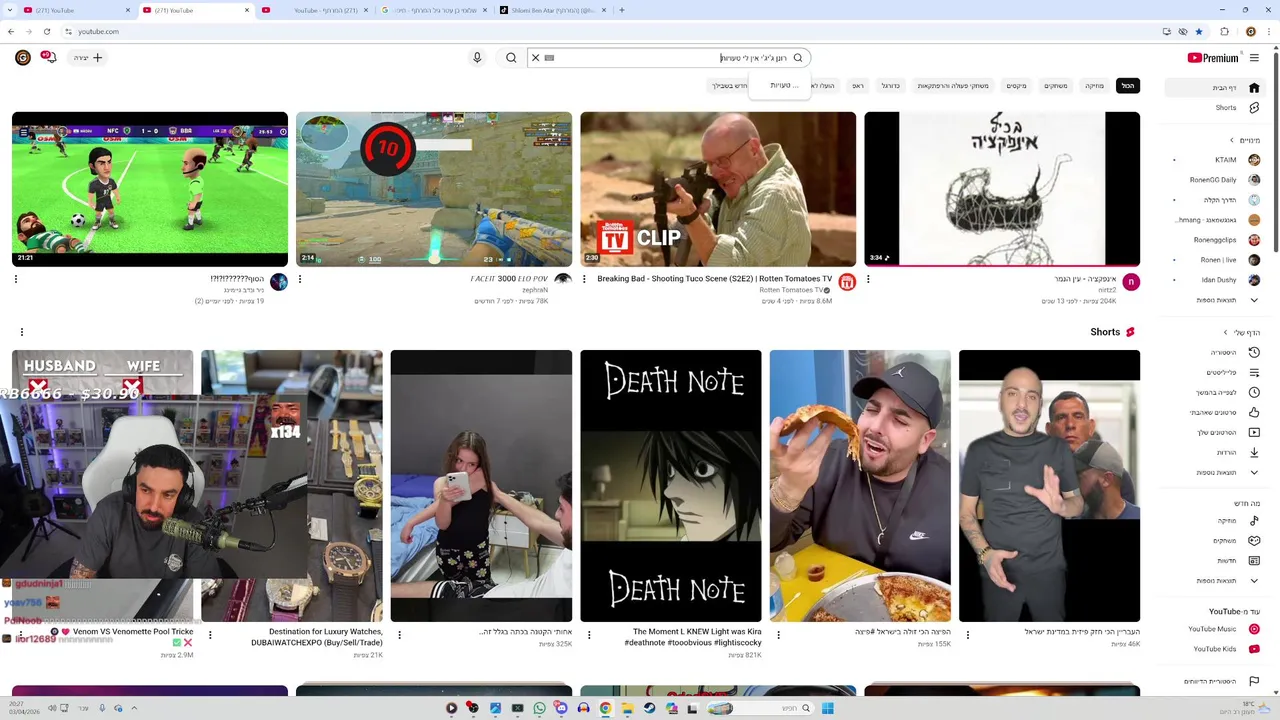Open the pizza short thumbnail
The width and height of the screenshot is (1280, 720).
click(x=860, y=486)
